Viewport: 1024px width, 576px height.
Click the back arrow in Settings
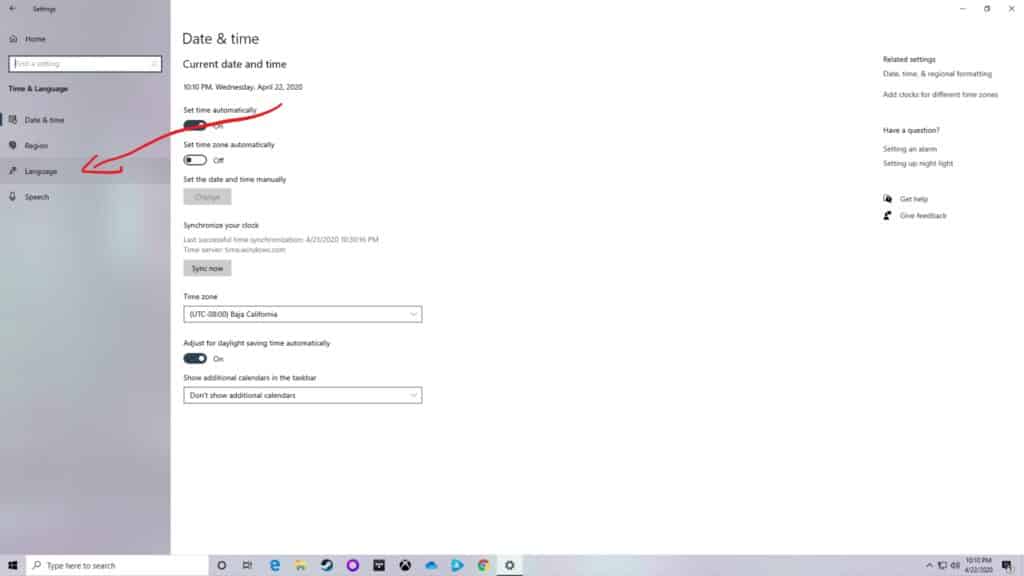pos(12,9)
